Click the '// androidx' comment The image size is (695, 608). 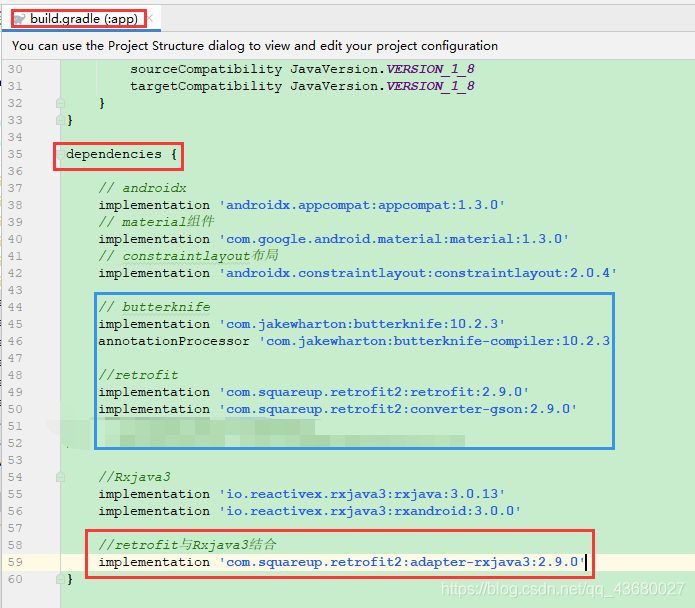tap(142, 188)
